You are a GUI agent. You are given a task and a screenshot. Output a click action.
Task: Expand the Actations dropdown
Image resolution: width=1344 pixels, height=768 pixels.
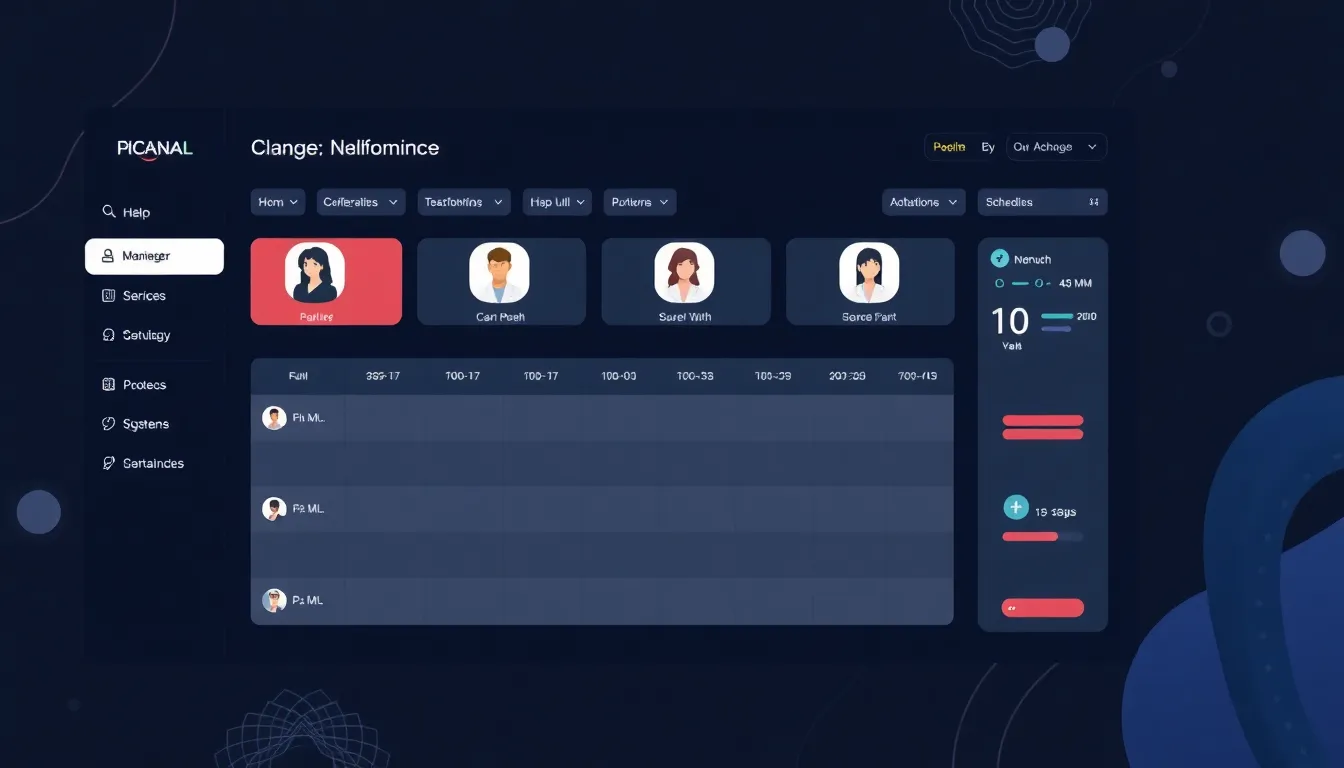(x=923, y=202)
